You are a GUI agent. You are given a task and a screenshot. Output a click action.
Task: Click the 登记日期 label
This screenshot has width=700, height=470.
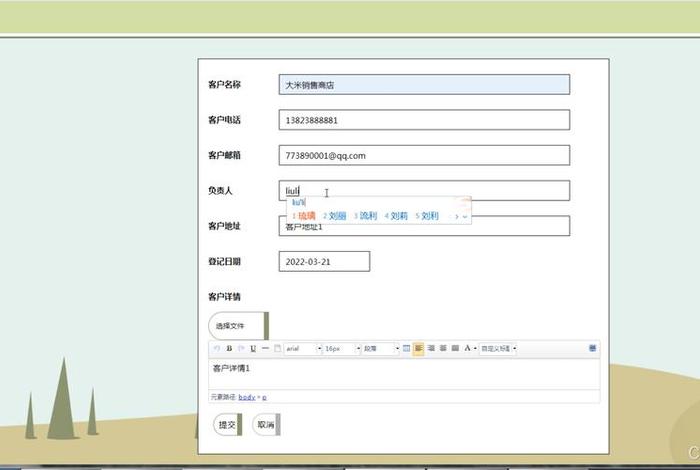224,261
